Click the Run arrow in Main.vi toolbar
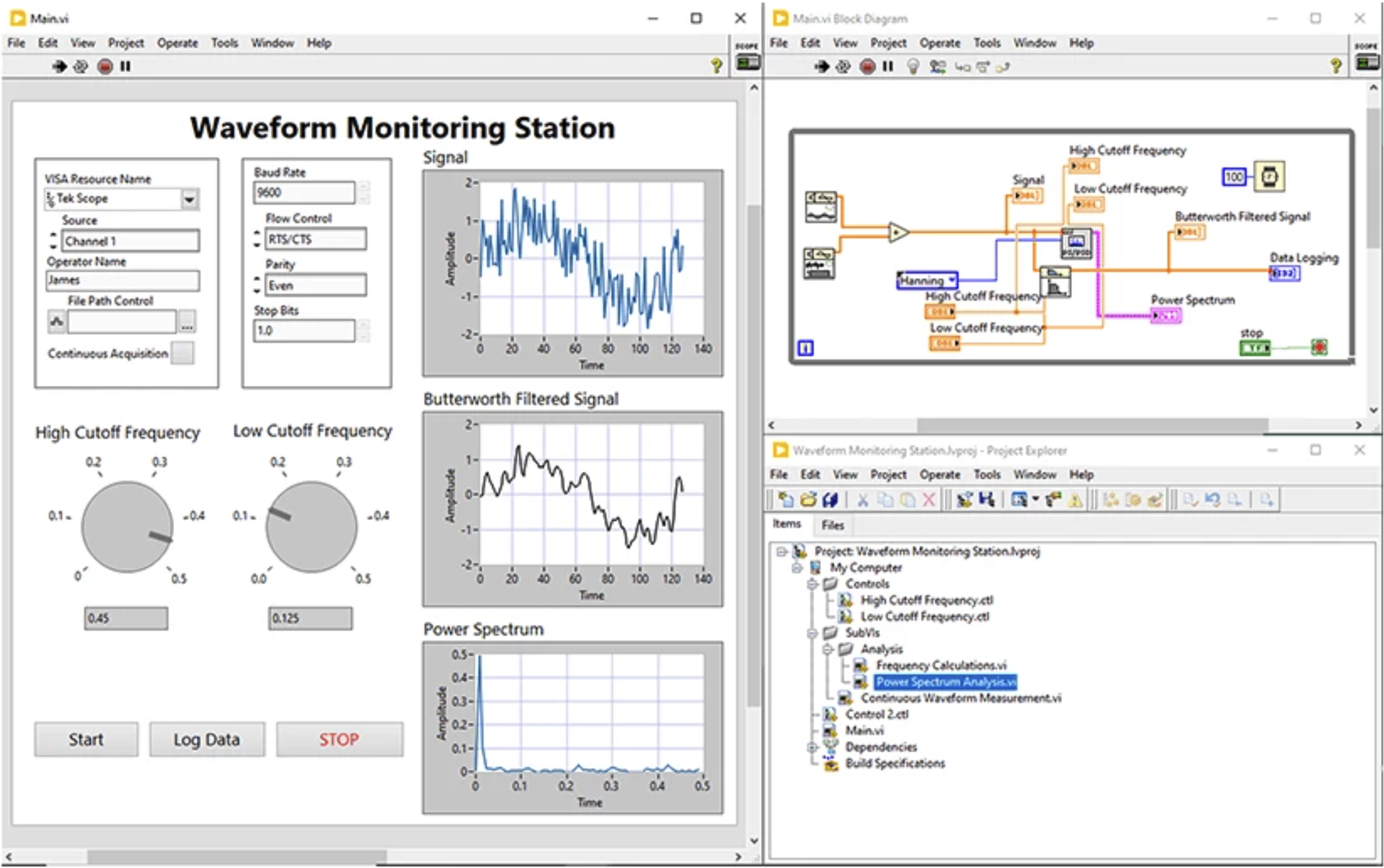 pos(59,67)
